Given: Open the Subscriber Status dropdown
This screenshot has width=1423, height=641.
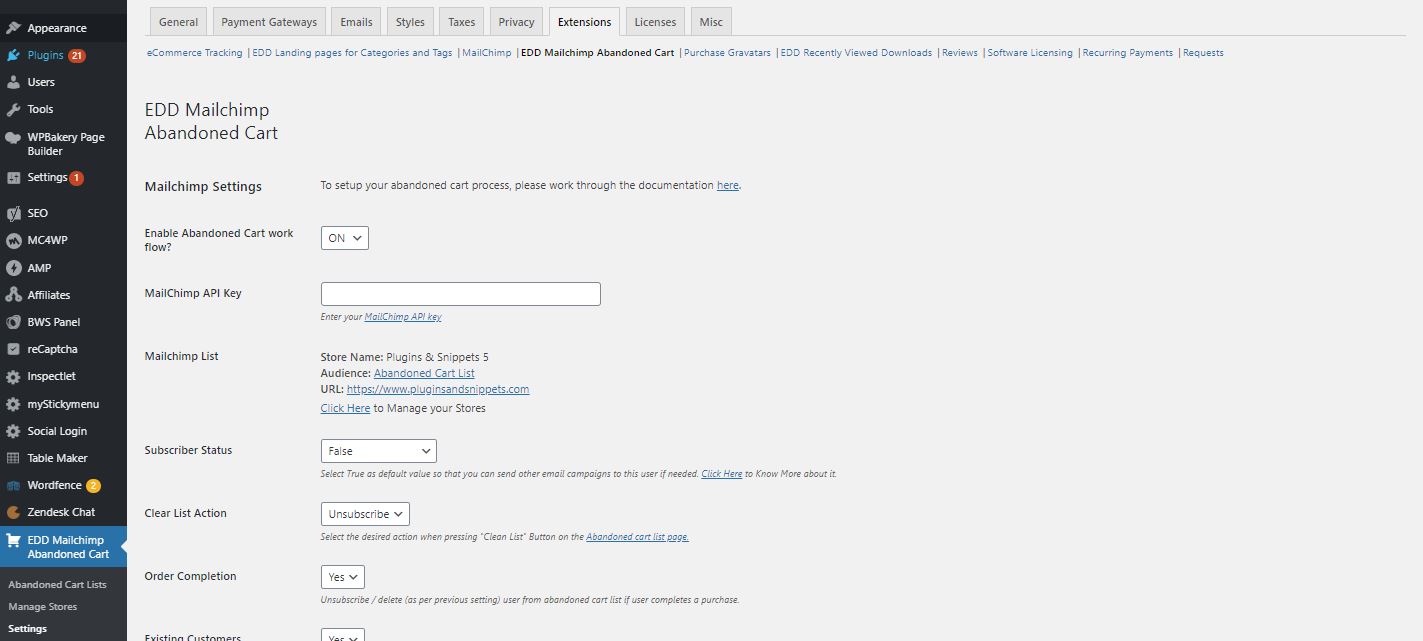Looking at the screenshot, I should (378, 451).
